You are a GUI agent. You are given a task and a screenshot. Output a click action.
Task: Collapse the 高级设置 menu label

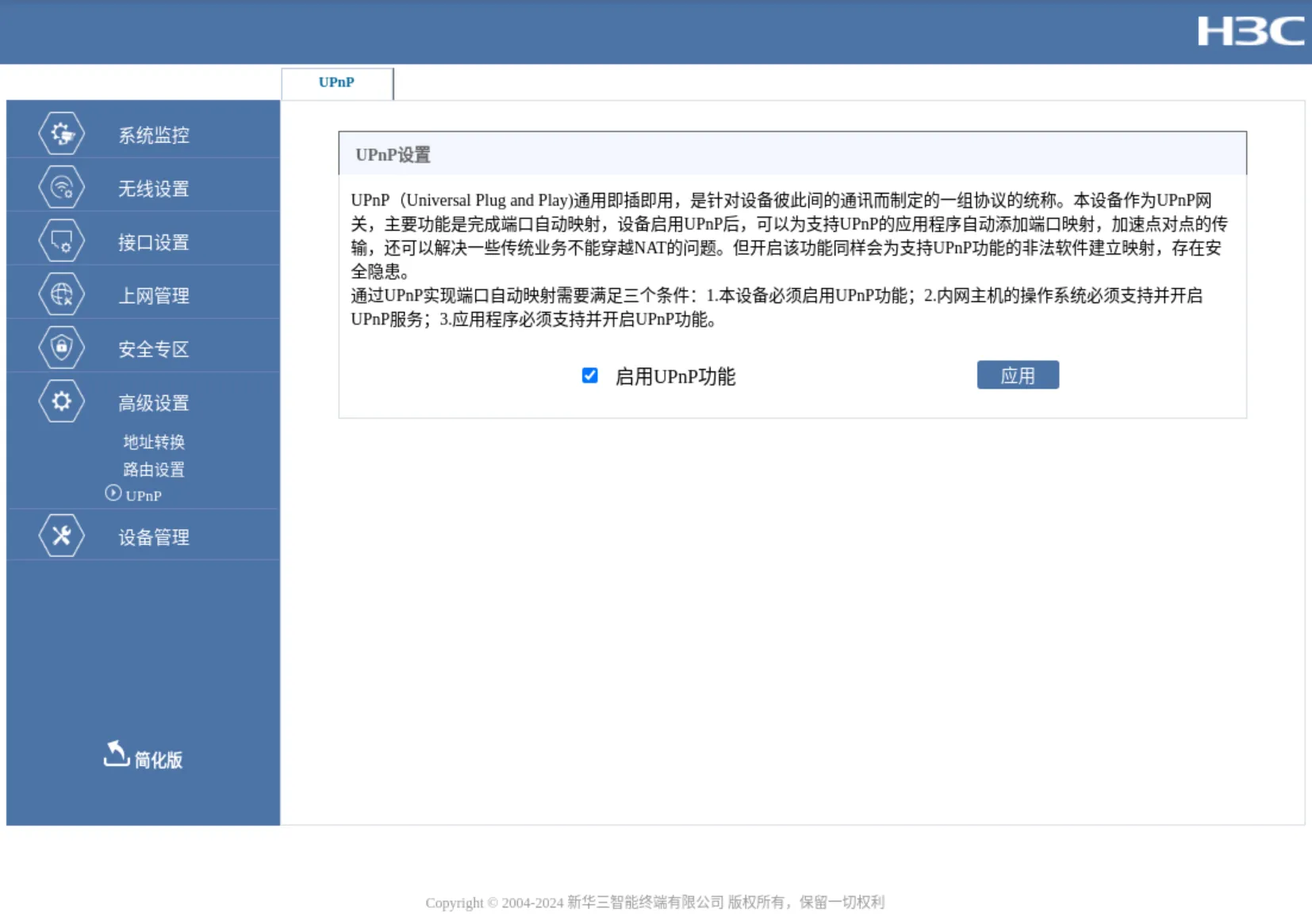pyautogui.click(x=154, y=403)
